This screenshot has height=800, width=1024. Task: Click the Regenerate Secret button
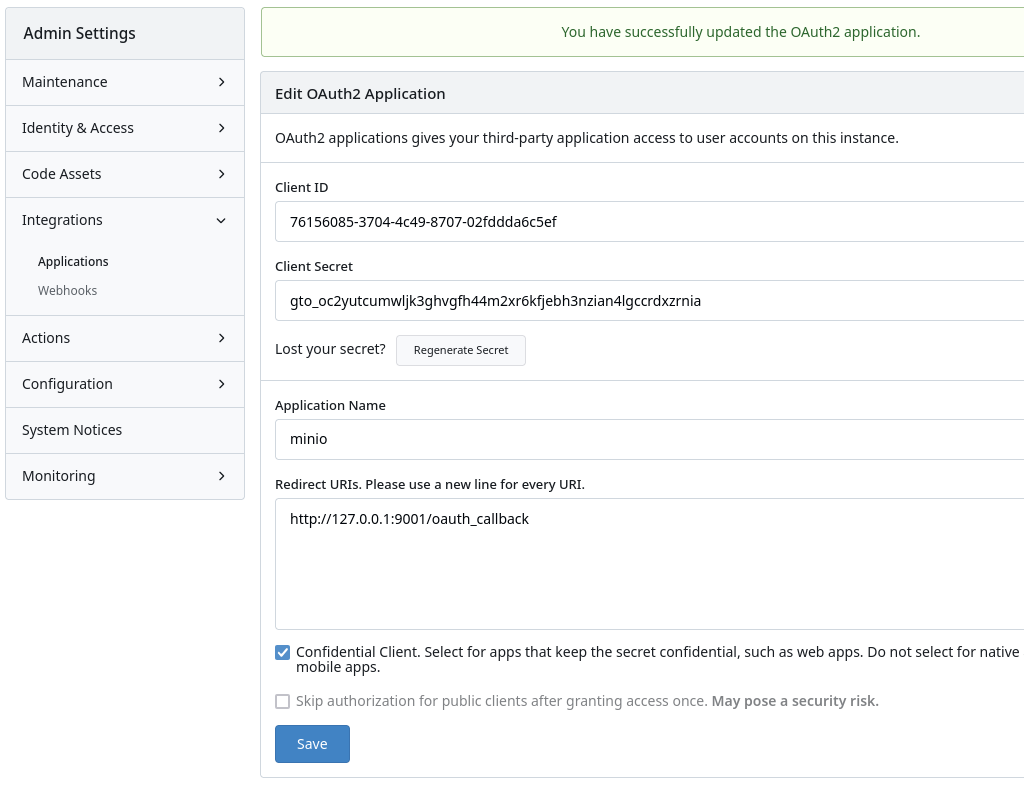[x=461, y=350]
